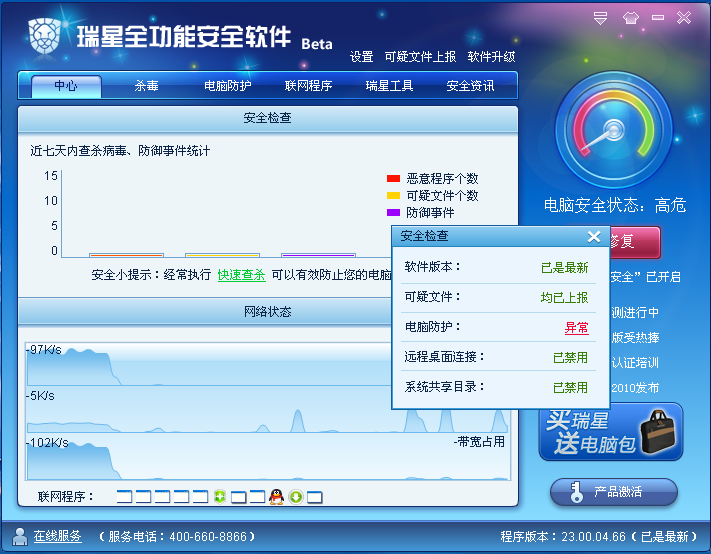This screenshot has width=711, height=554.
Task: Click the 快速查杀 green link
Action: (x=242, y=275)
